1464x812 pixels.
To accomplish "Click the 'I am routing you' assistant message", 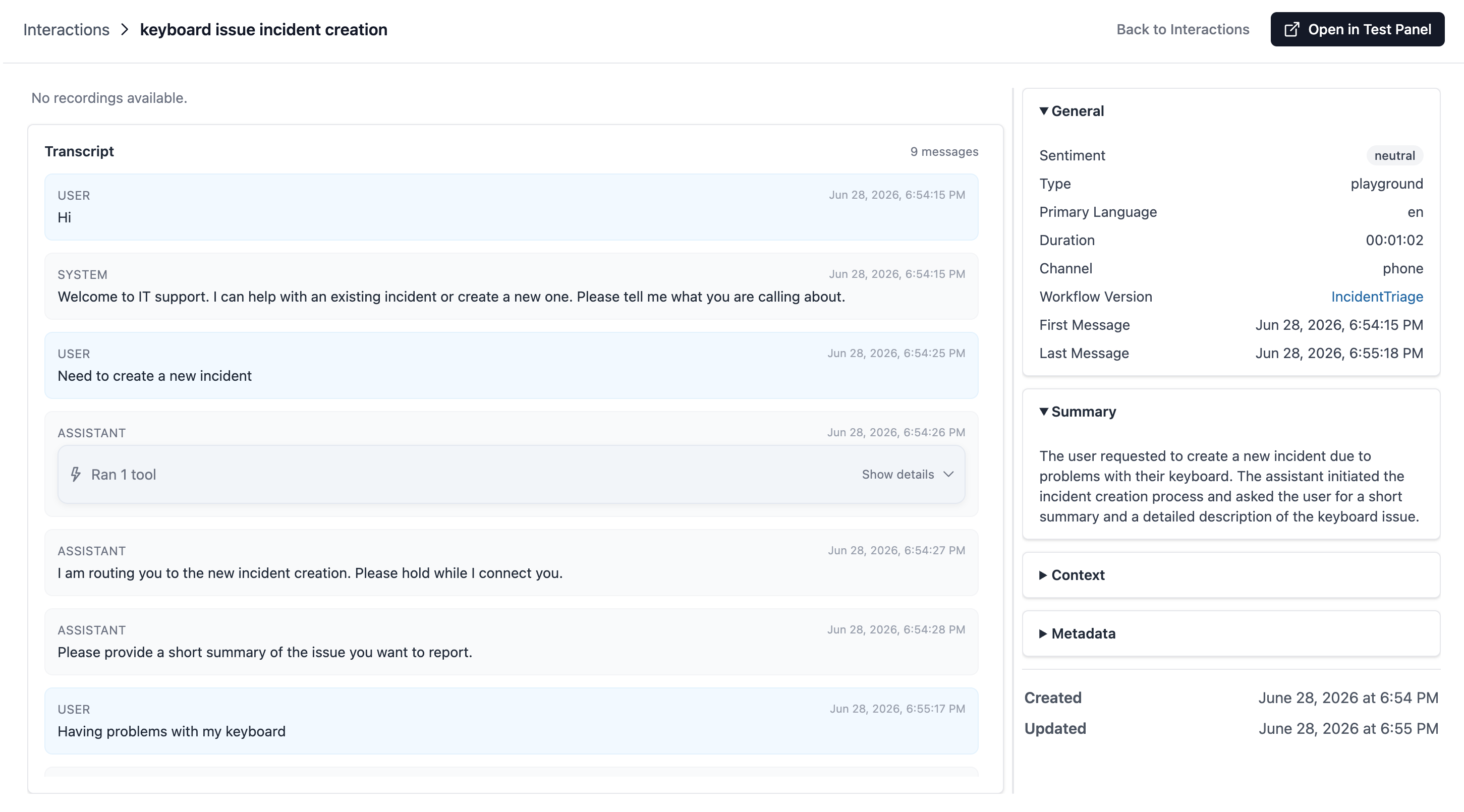I will coord(511,562).
